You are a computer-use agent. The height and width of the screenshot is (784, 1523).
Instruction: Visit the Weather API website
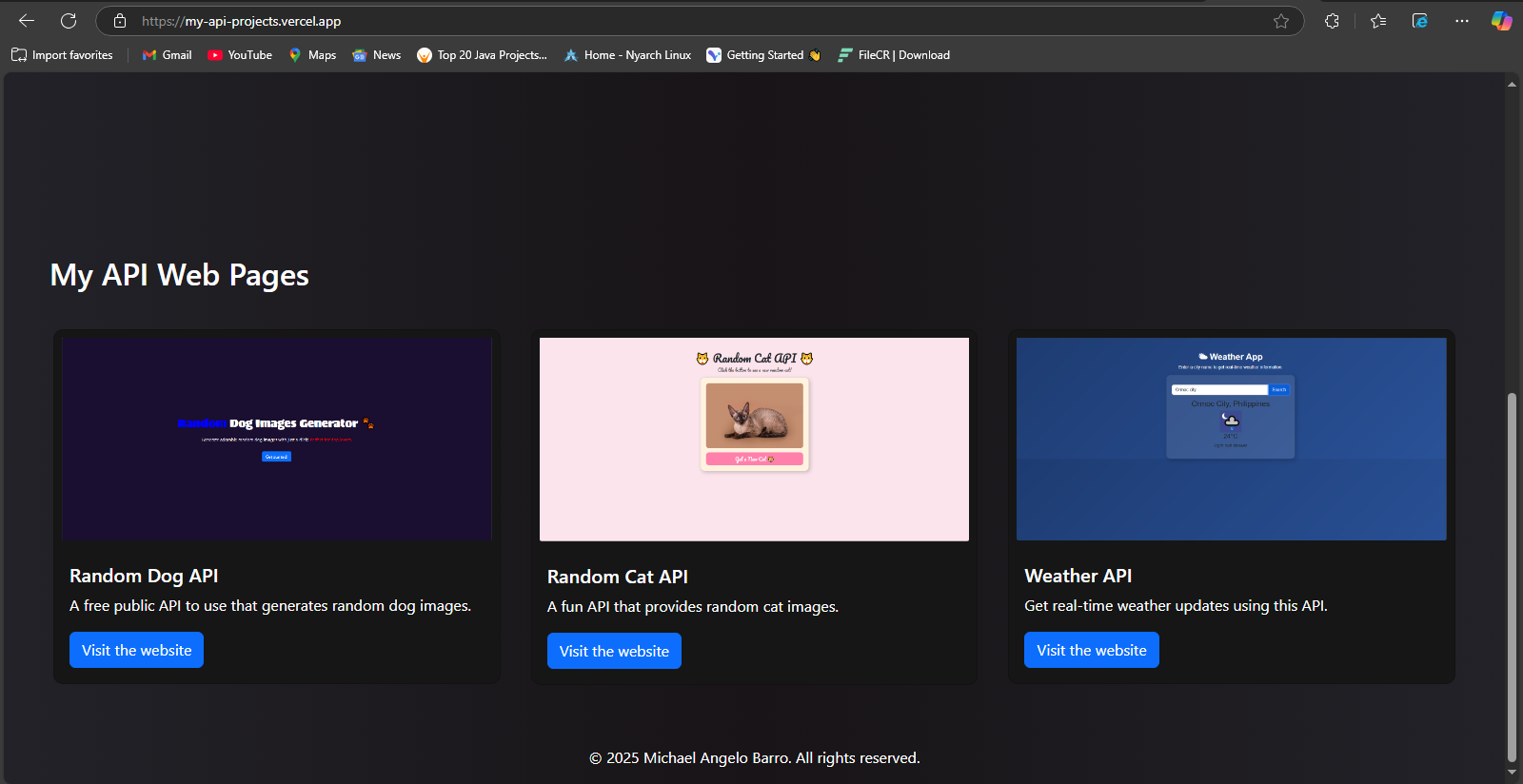(x=1091, y=650)
